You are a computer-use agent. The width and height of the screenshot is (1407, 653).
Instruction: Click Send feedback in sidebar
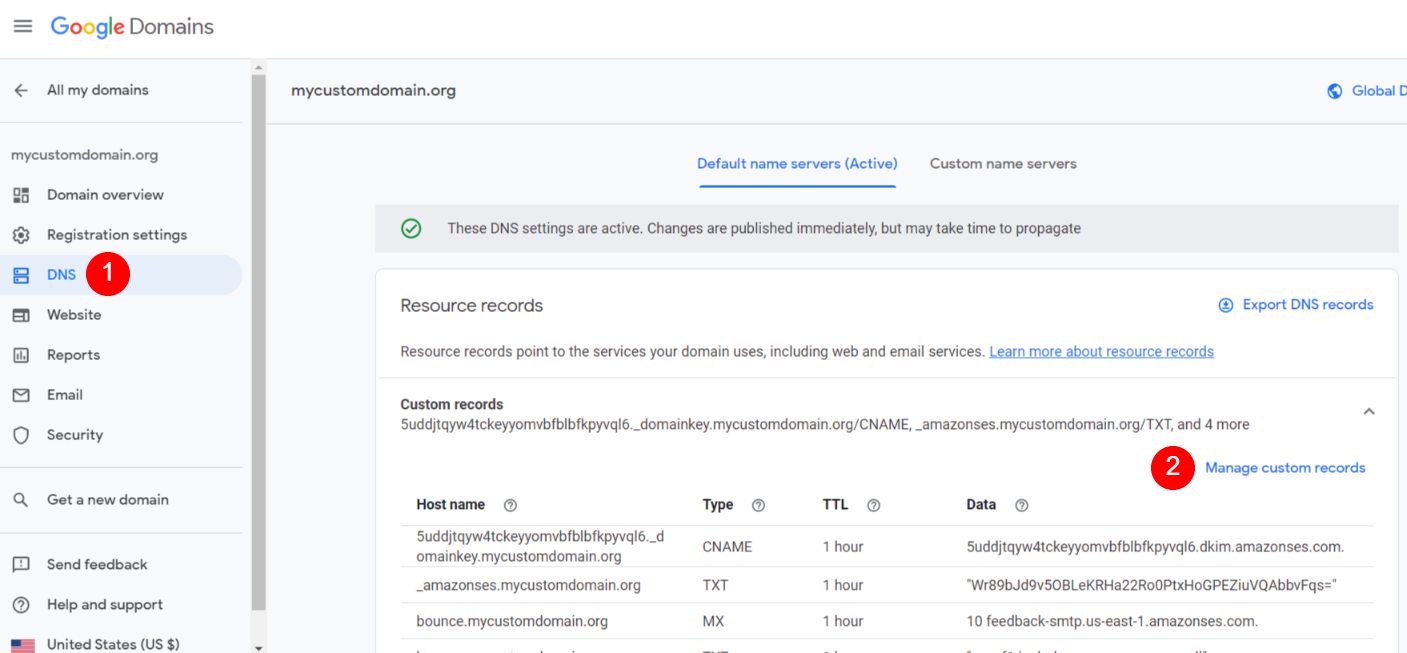[x=96, y=565]
